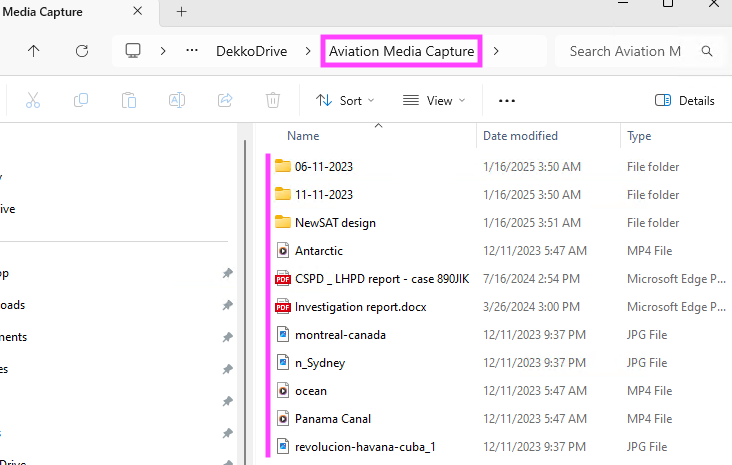Click the Rename icon in toolbar
The height and width of the screenshot is (465, 732).
[177, 100]
